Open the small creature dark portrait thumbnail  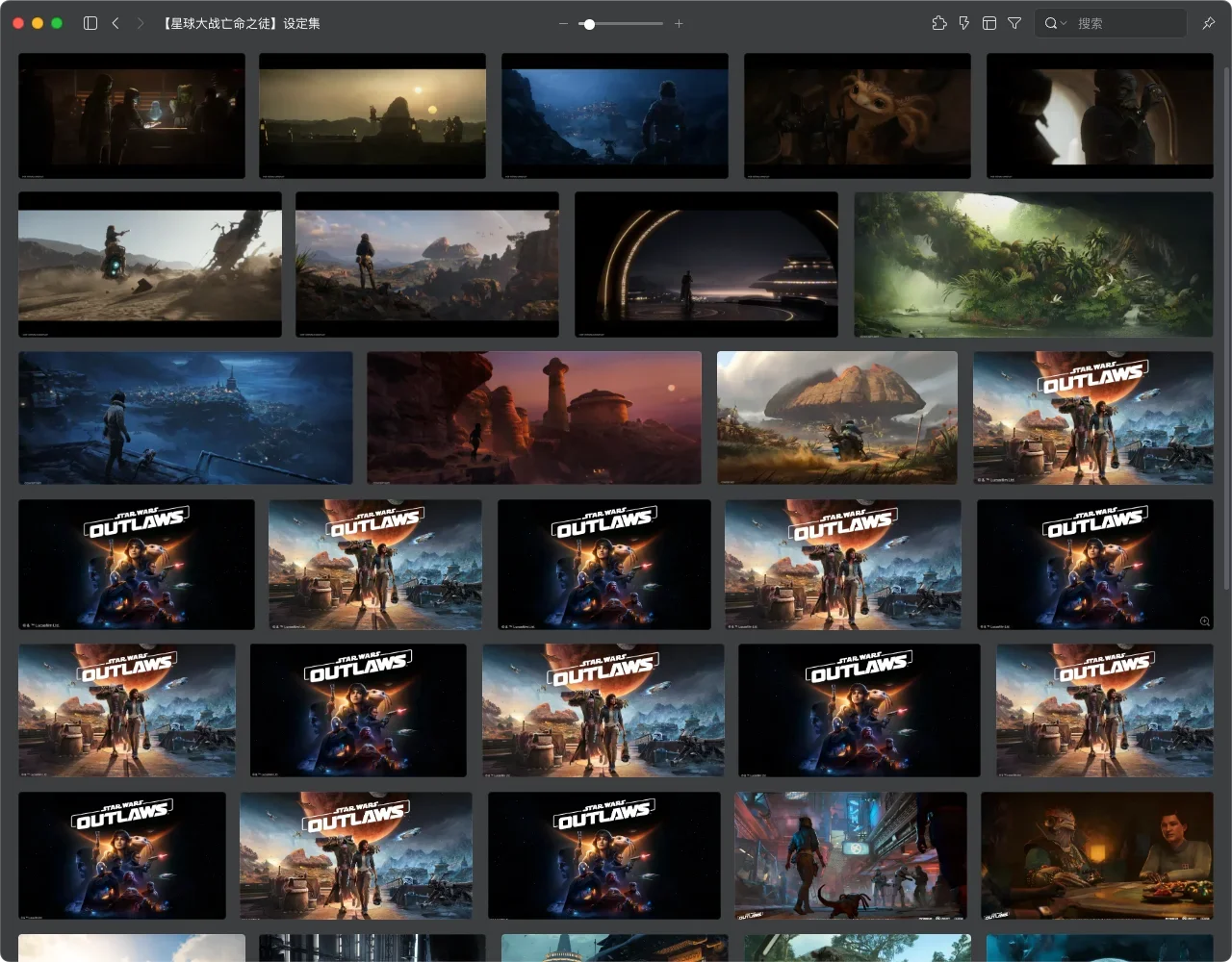click(858, 115)
